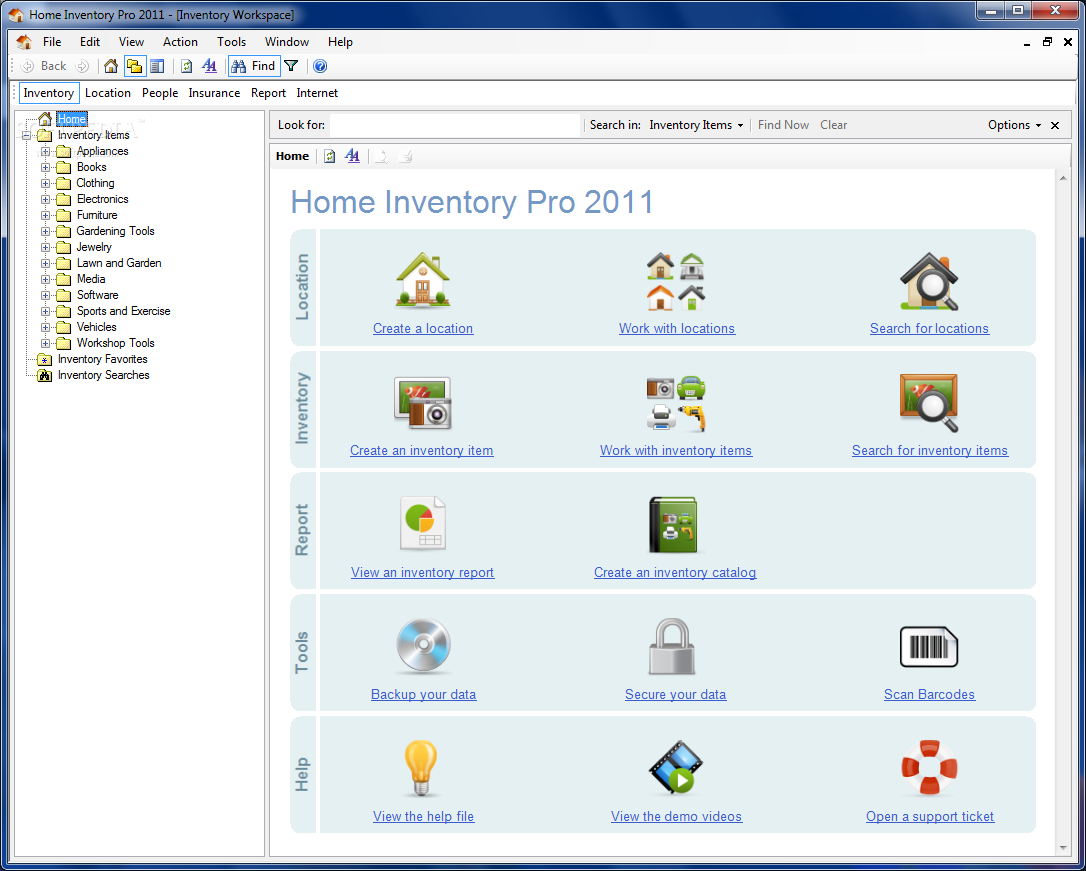Screen dimensions: 1086x871
Task: Click the Create a location link
Action: pyautogui.click(x=423, y=329)
